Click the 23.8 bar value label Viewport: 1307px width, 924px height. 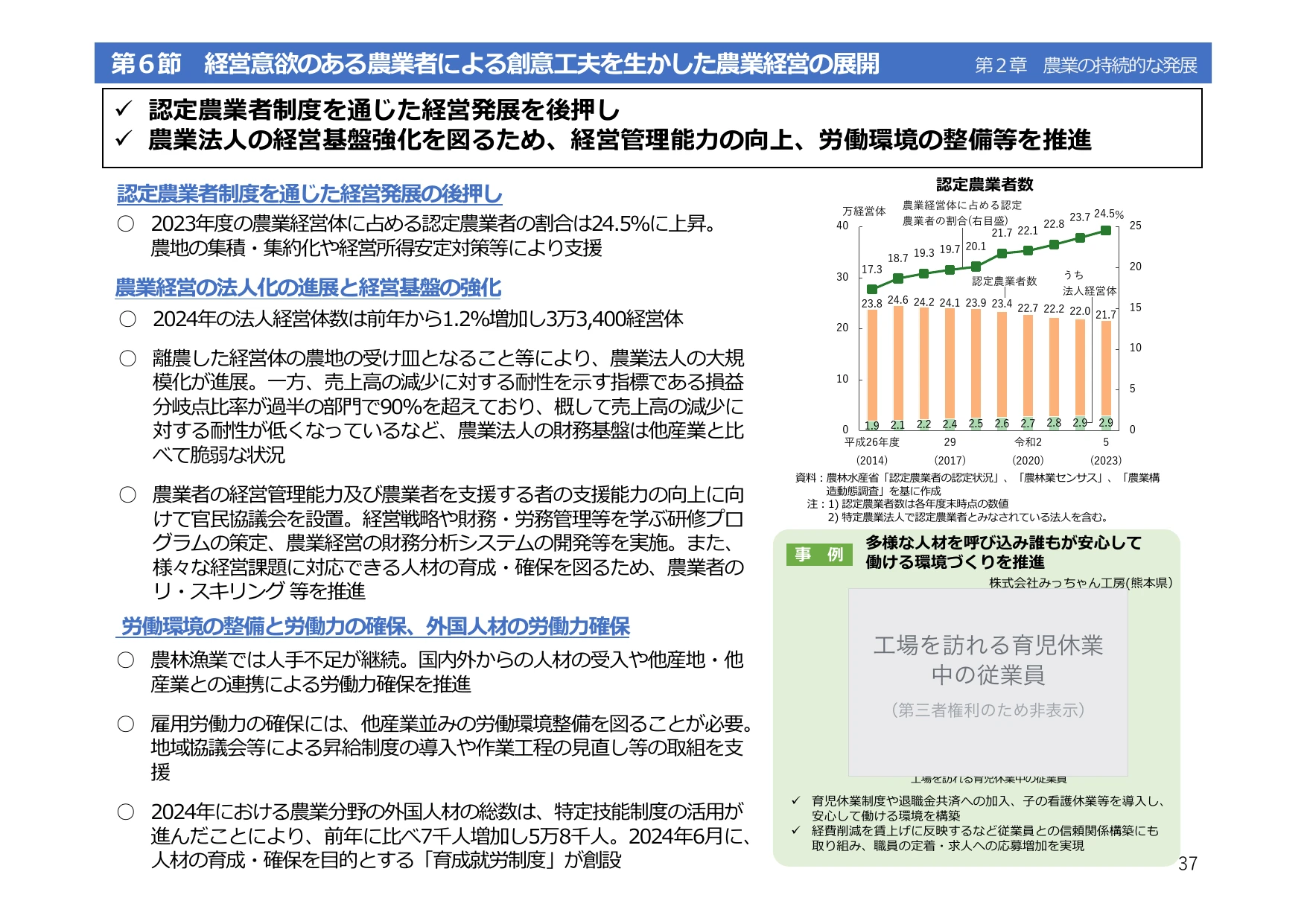pos(871,303)
